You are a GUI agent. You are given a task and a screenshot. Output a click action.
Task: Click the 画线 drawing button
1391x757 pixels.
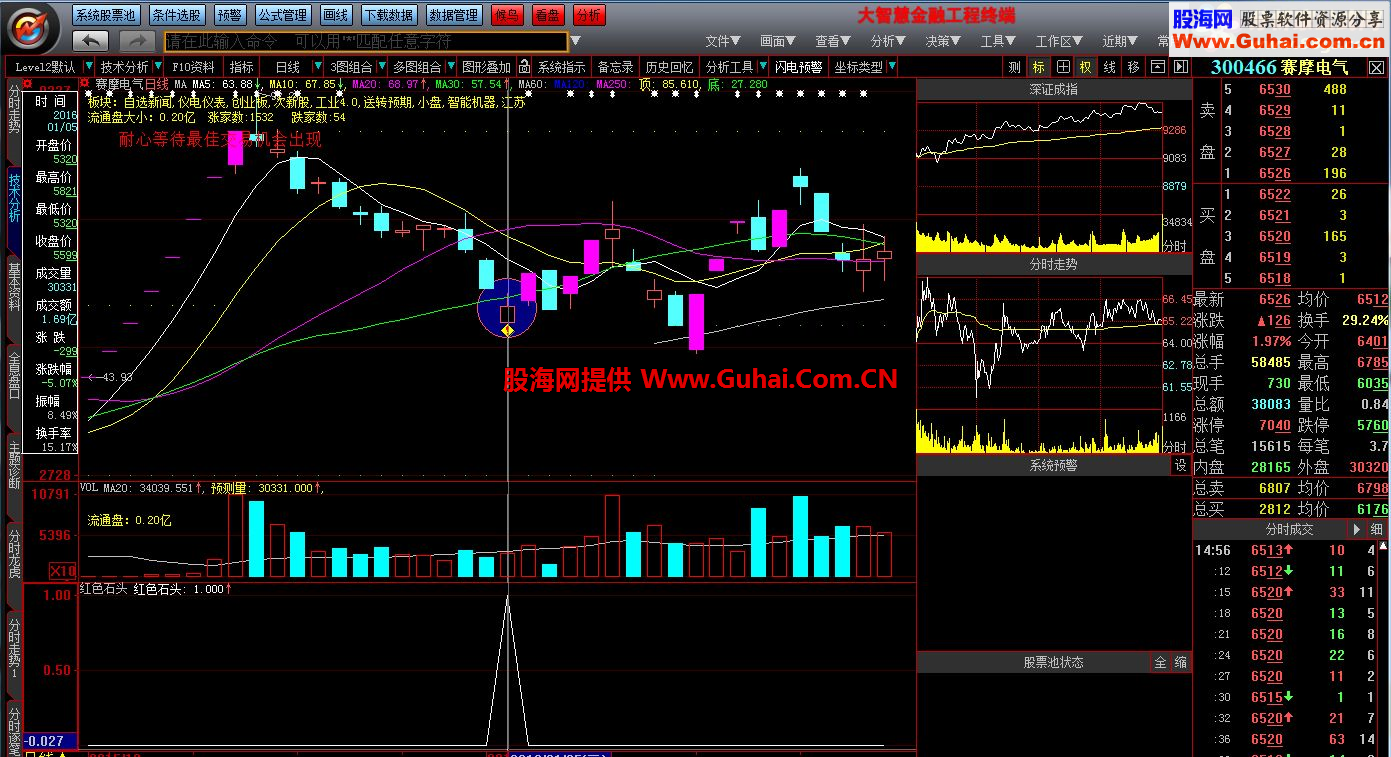336,15
